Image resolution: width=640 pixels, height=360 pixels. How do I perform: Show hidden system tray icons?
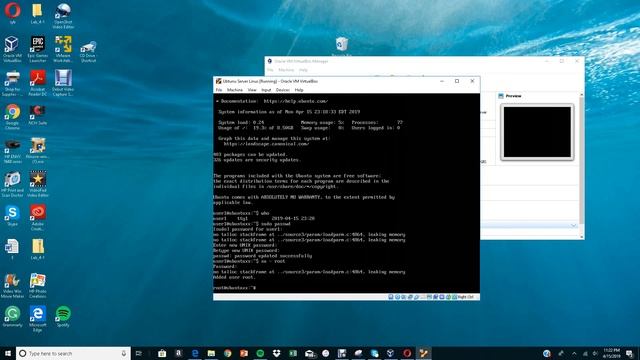pos(574,353)
